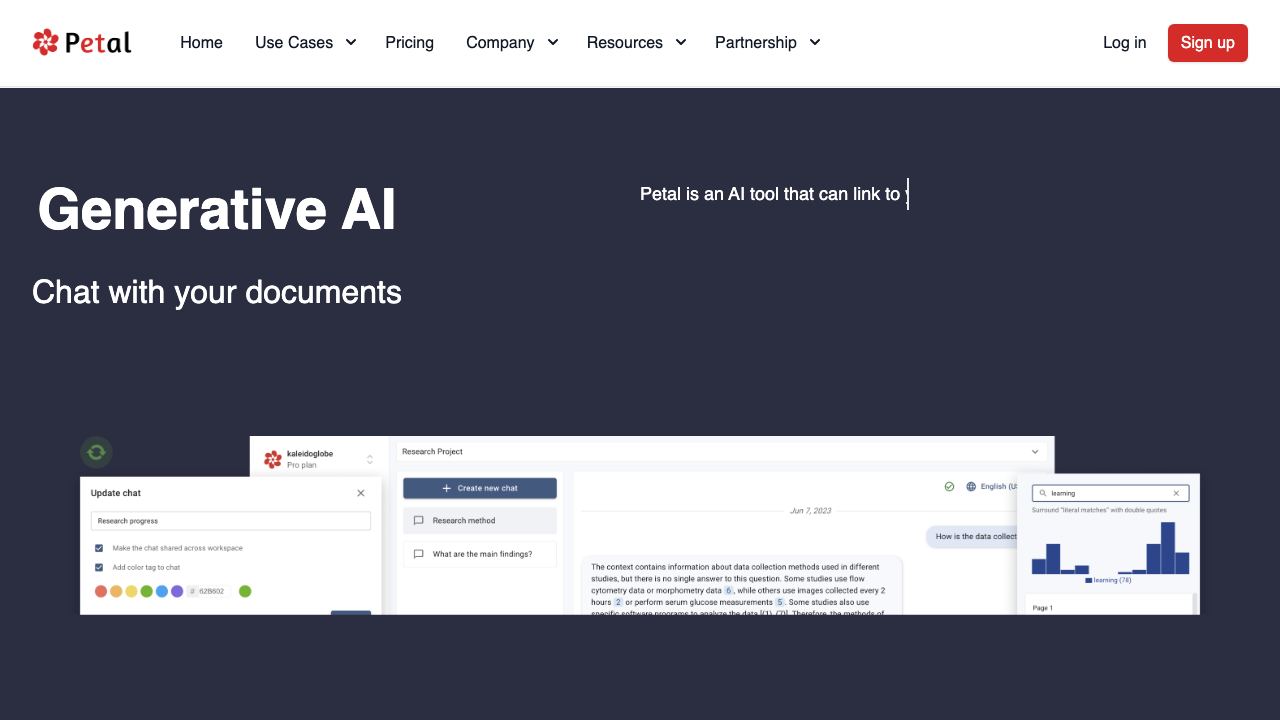Click the magnifier icon in the search box
Viewport: 1280px width, 720px height.
1043,493
